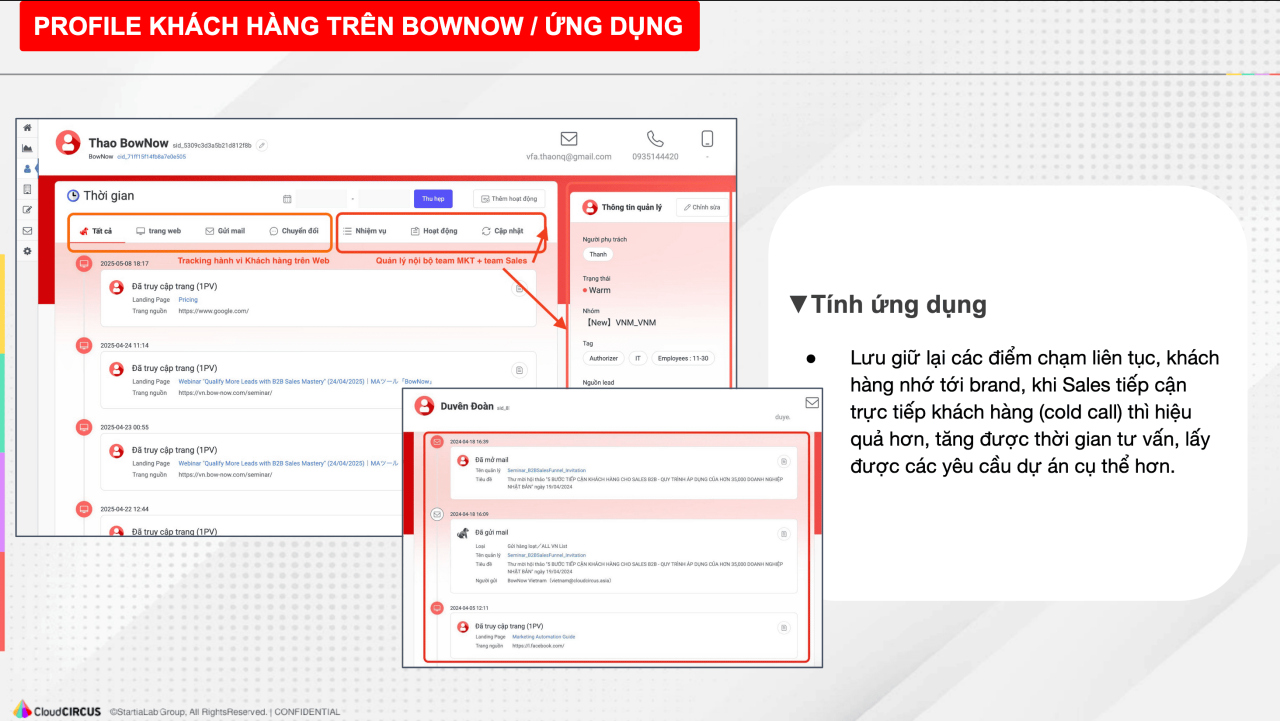Select the contacts person icon in sidebar
This screenshot has width=1280, height=721.
pos(27,169)
